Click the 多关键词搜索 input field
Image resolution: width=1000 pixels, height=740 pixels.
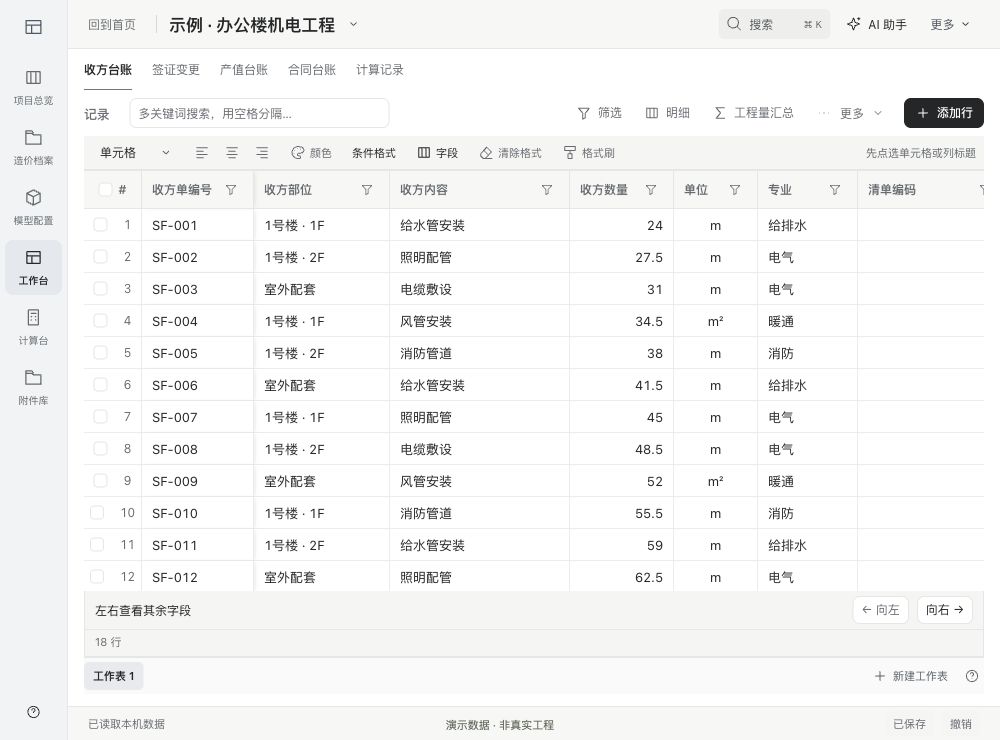(x=260, y=114)
